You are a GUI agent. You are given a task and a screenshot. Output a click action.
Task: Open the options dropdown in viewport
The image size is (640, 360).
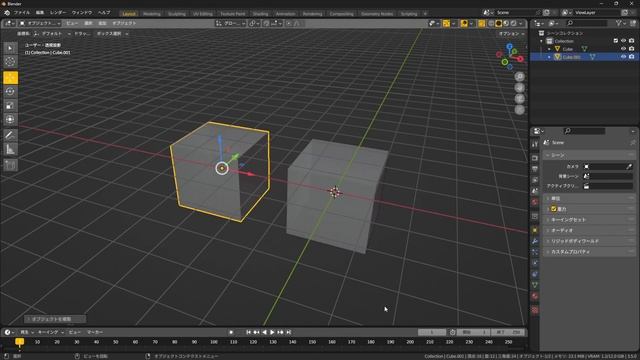tap(511, 33)
